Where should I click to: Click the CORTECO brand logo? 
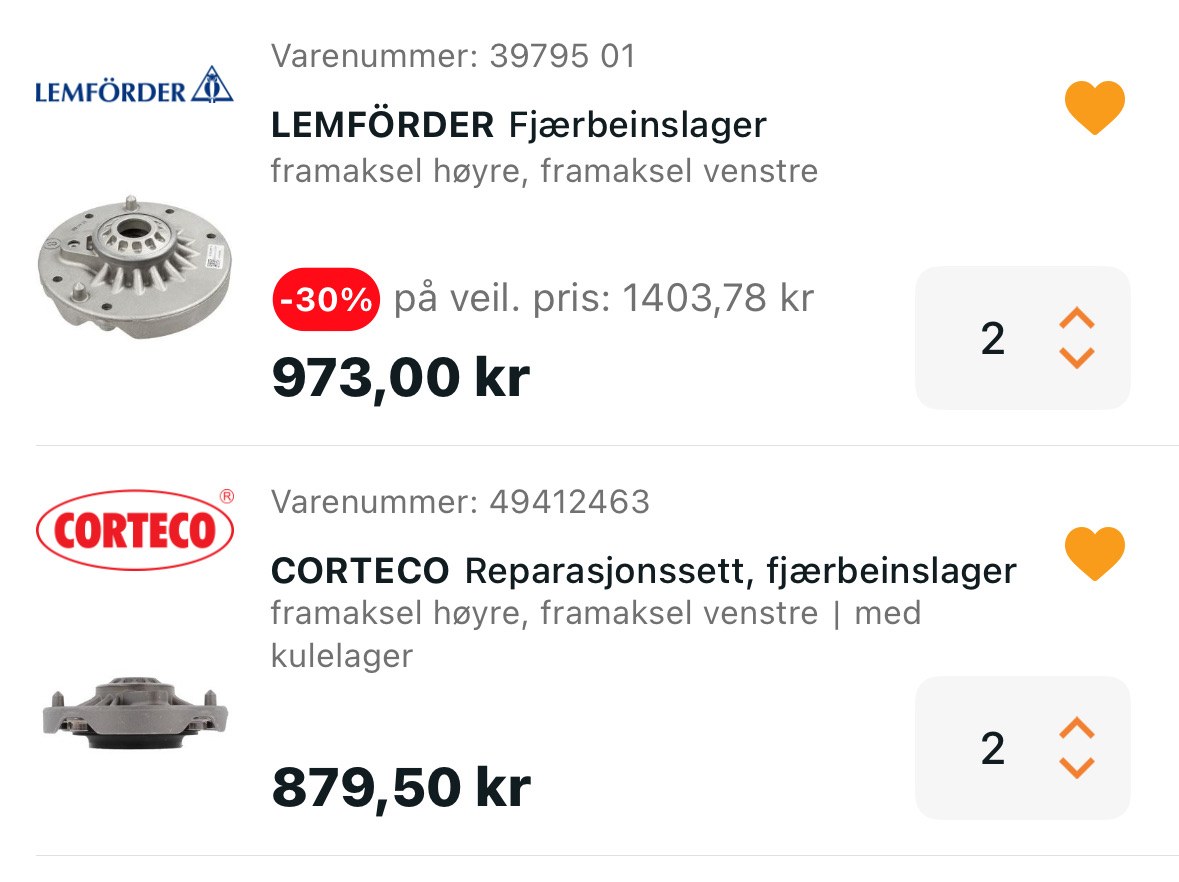pyautogui.click(x=135, y=529)
